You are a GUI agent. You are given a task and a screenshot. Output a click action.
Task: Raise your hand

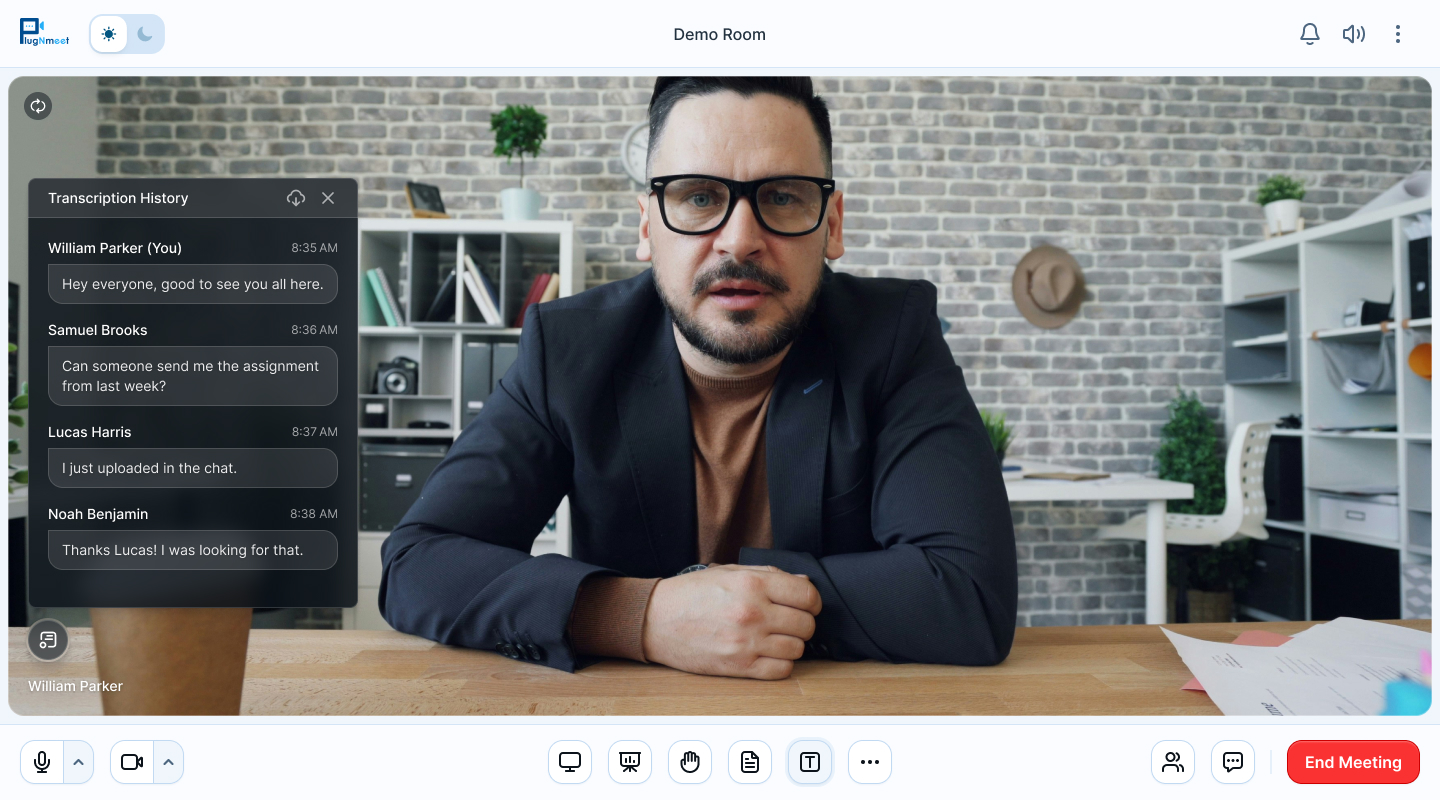pyautogui.click(x=690, y=762)
